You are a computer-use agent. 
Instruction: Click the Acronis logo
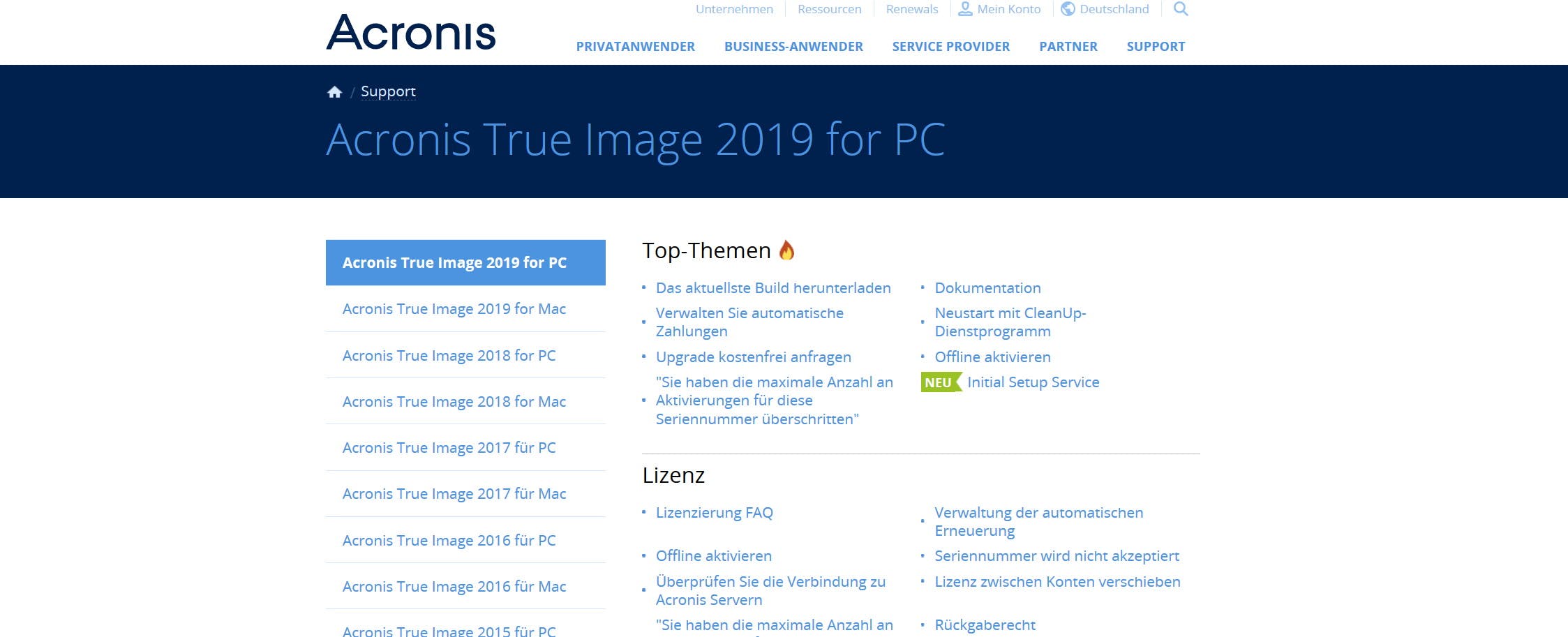pos(411,33)
